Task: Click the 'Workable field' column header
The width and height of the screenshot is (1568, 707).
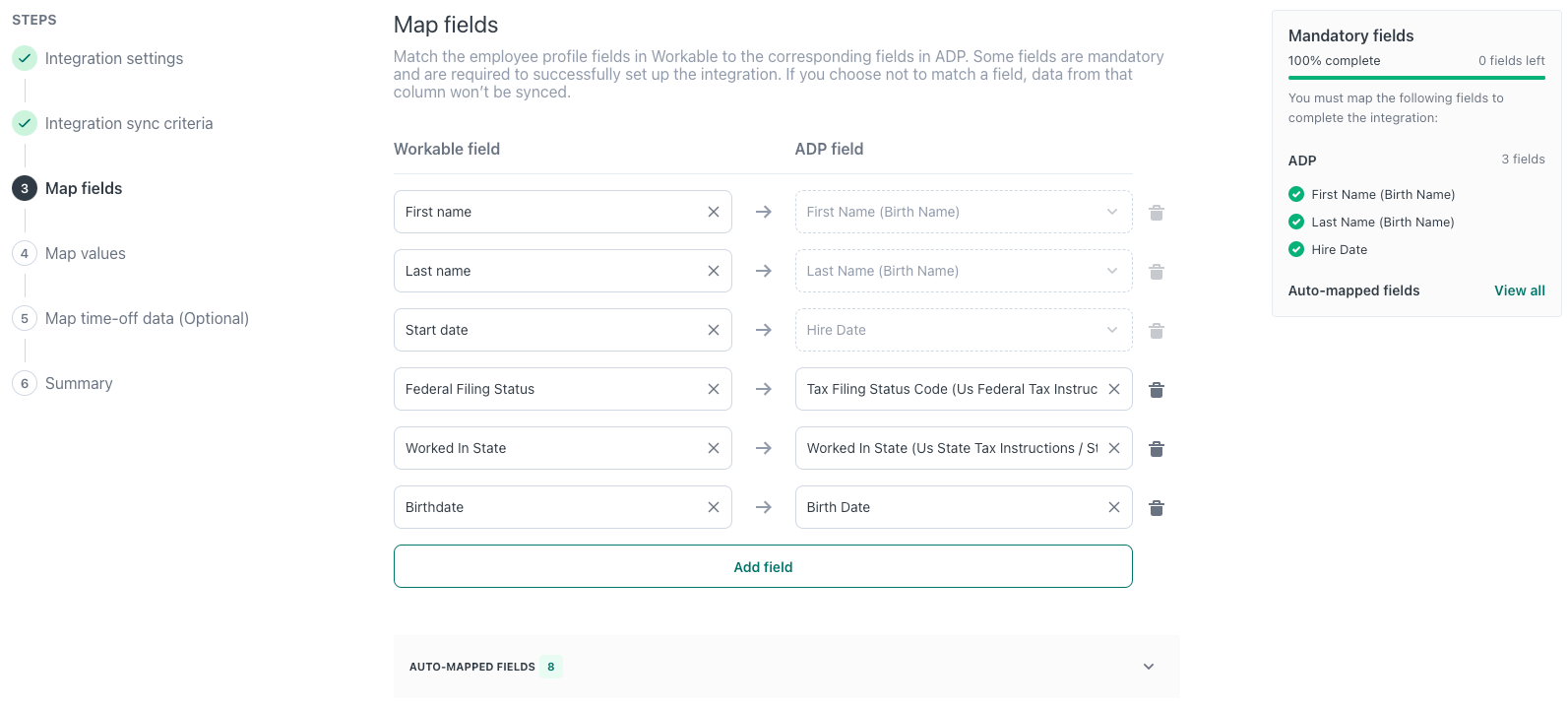Action: (x=447, y=149)
